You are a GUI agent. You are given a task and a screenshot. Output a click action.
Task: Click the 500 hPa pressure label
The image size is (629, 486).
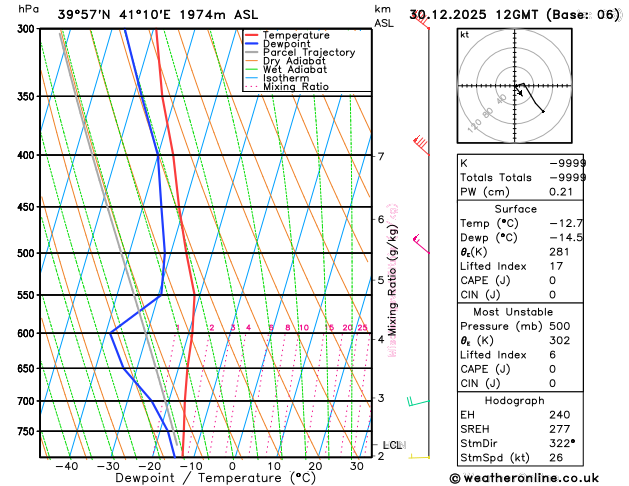coord(28,253)
